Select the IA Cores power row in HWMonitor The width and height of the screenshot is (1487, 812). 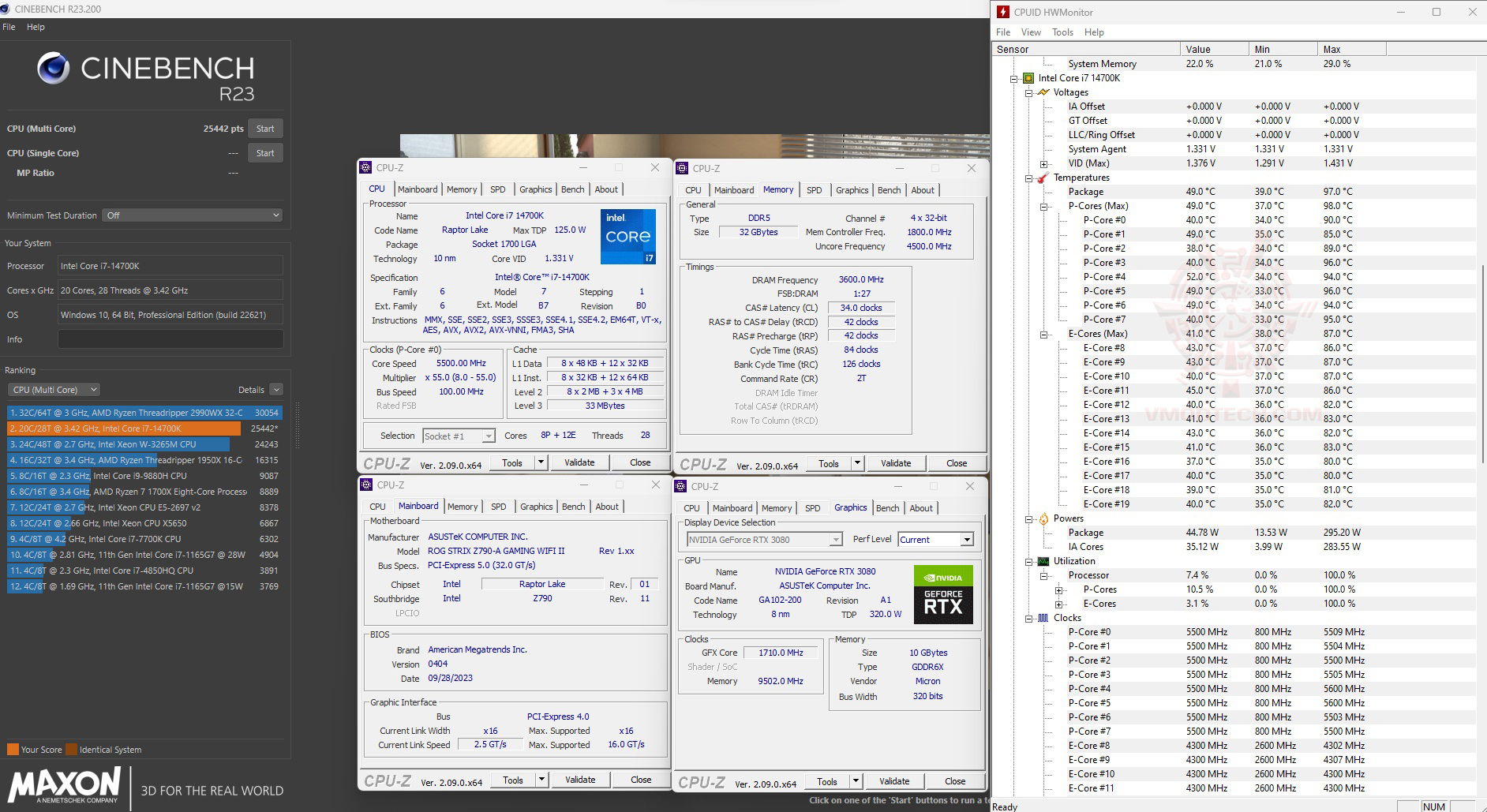click(x=1234, y=547)
